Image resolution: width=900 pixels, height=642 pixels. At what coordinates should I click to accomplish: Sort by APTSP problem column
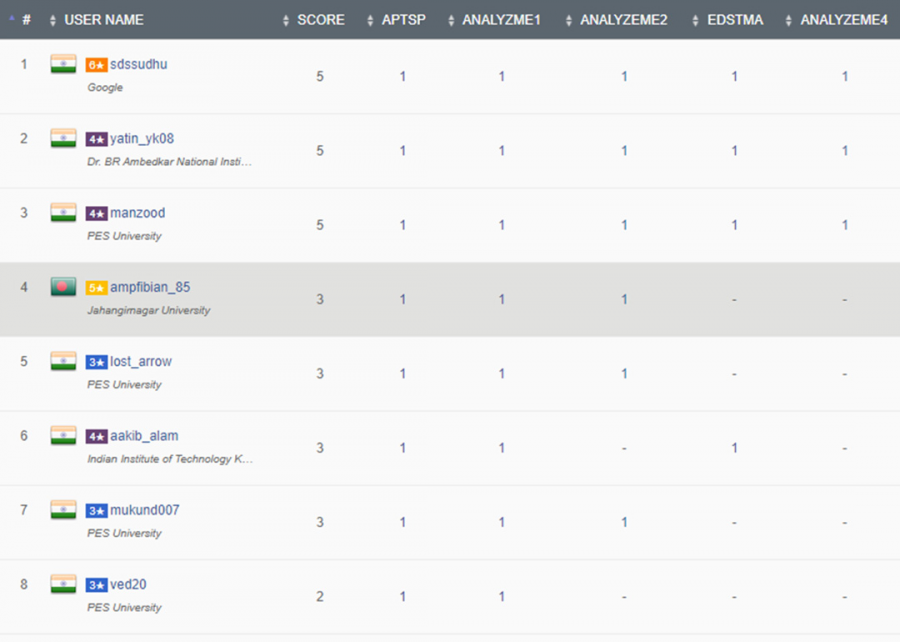(x=403, y=20)
